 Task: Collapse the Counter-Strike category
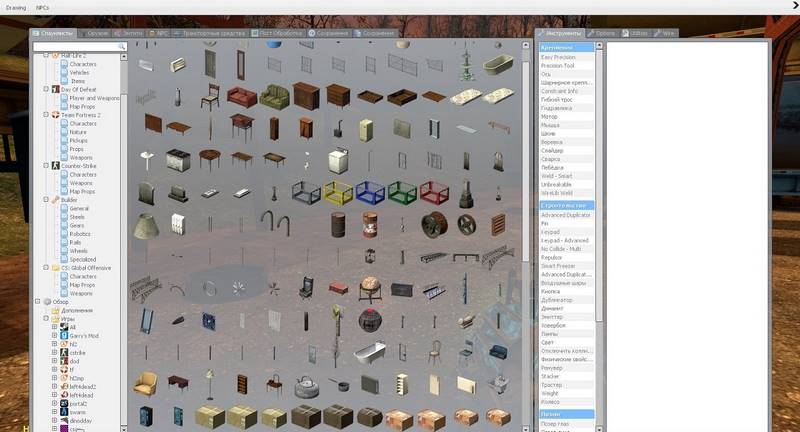pyautogui.click(x=46, y=166)
